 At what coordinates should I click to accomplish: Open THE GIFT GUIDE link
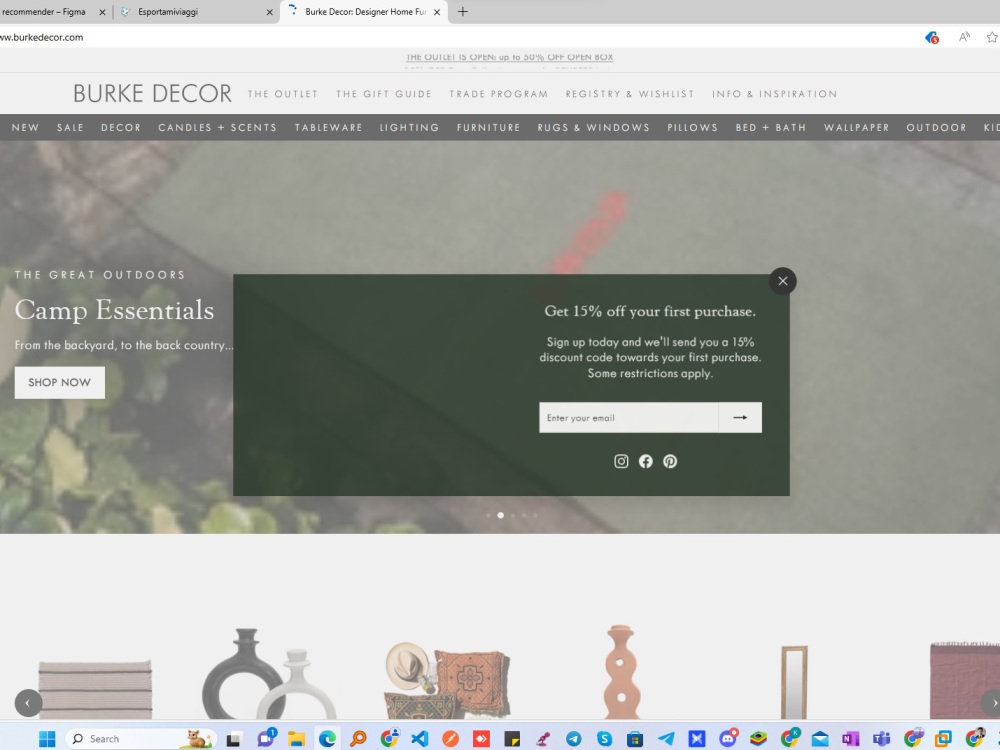(x=384, y=94)
